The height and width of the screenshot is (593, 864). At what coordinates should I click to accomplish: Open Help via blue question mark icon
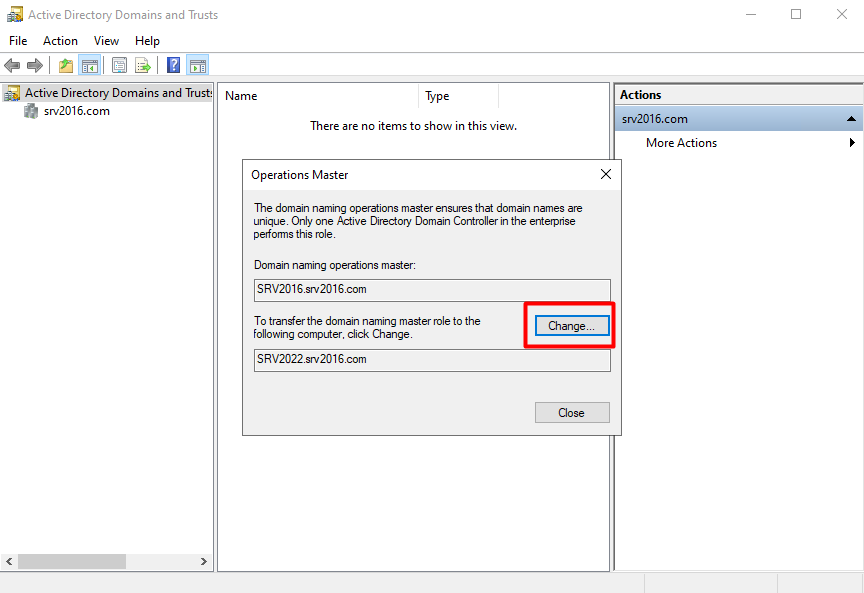click(174, 66)
